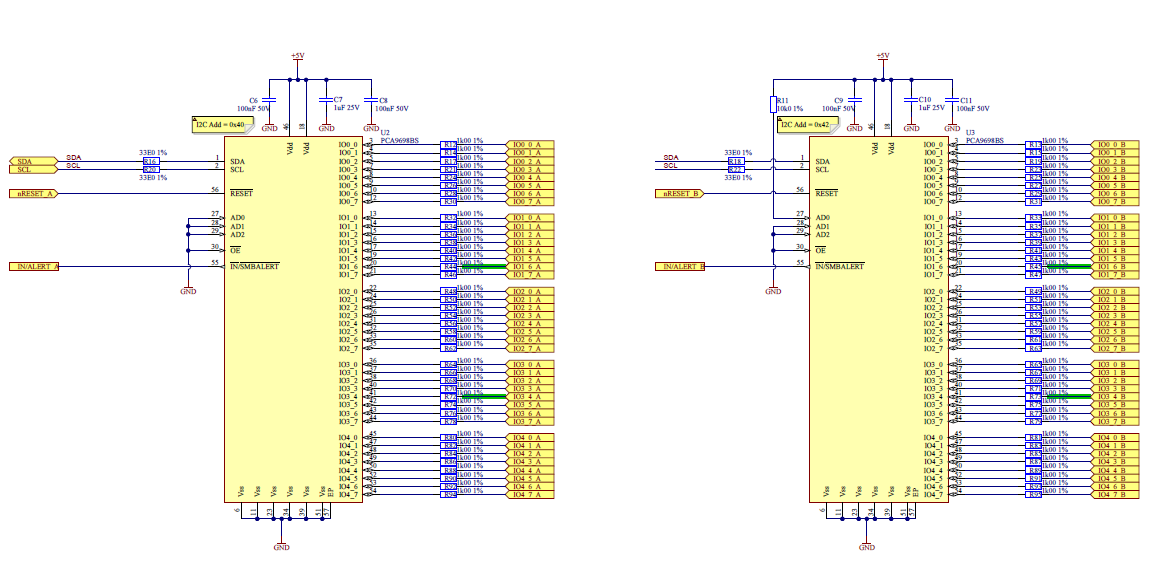Select resistor R16 on the SDA line
This screenshot has height=584, width=1171.
coord(150,161)
